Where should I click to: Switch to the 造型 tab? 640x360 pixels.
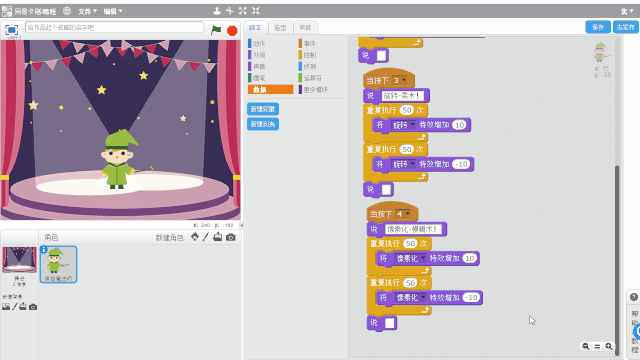(x=280, y=28)
